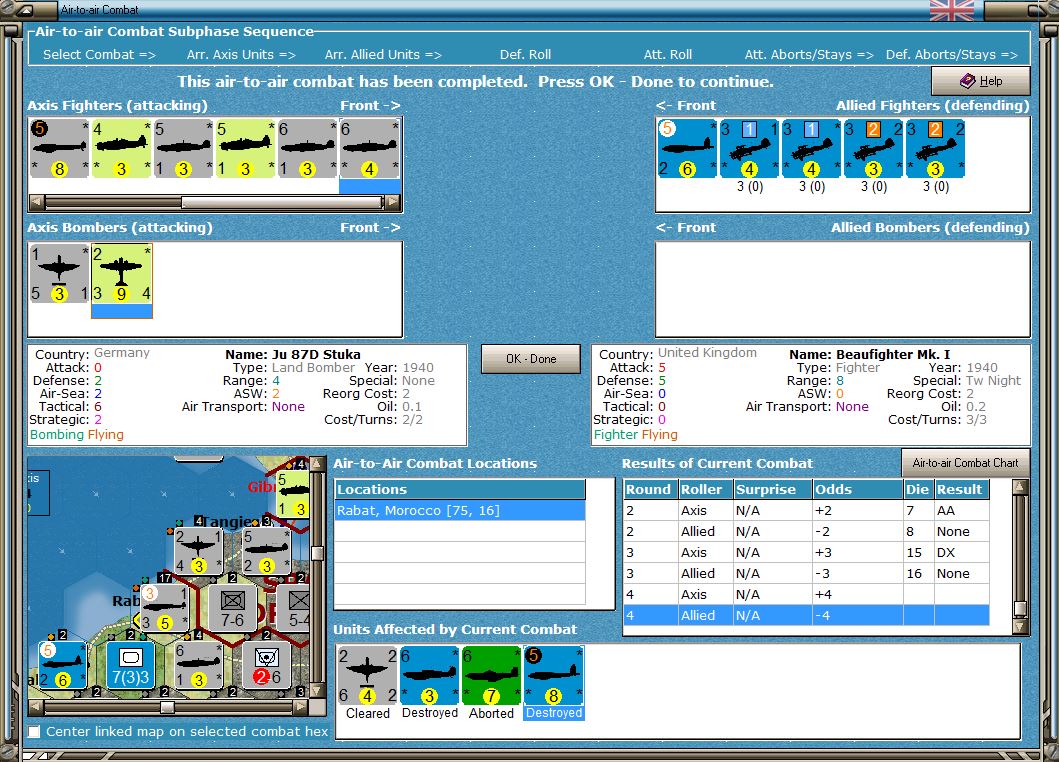Click the rearmost Axis fighter with value 8

(x=59, y=148)
